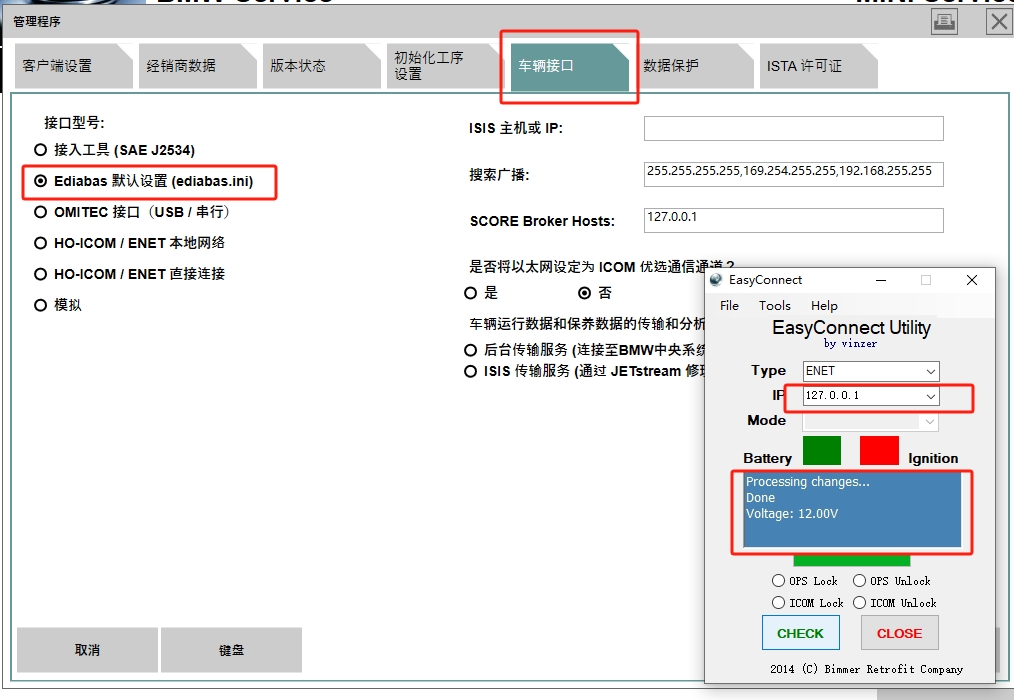This screenshot has height=700, width=1014.
Task: Click the 取消 button
Action: coord(87,650)
